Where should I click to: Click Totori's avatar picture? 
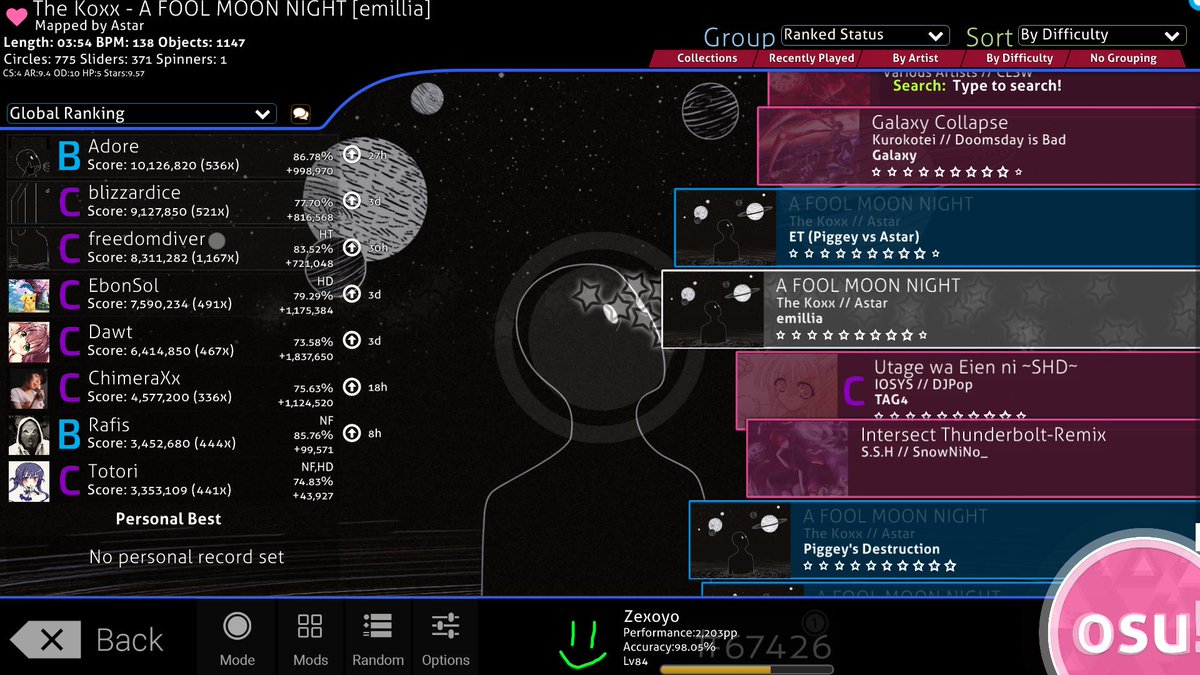pyautogui.click(x=29, y=481)
